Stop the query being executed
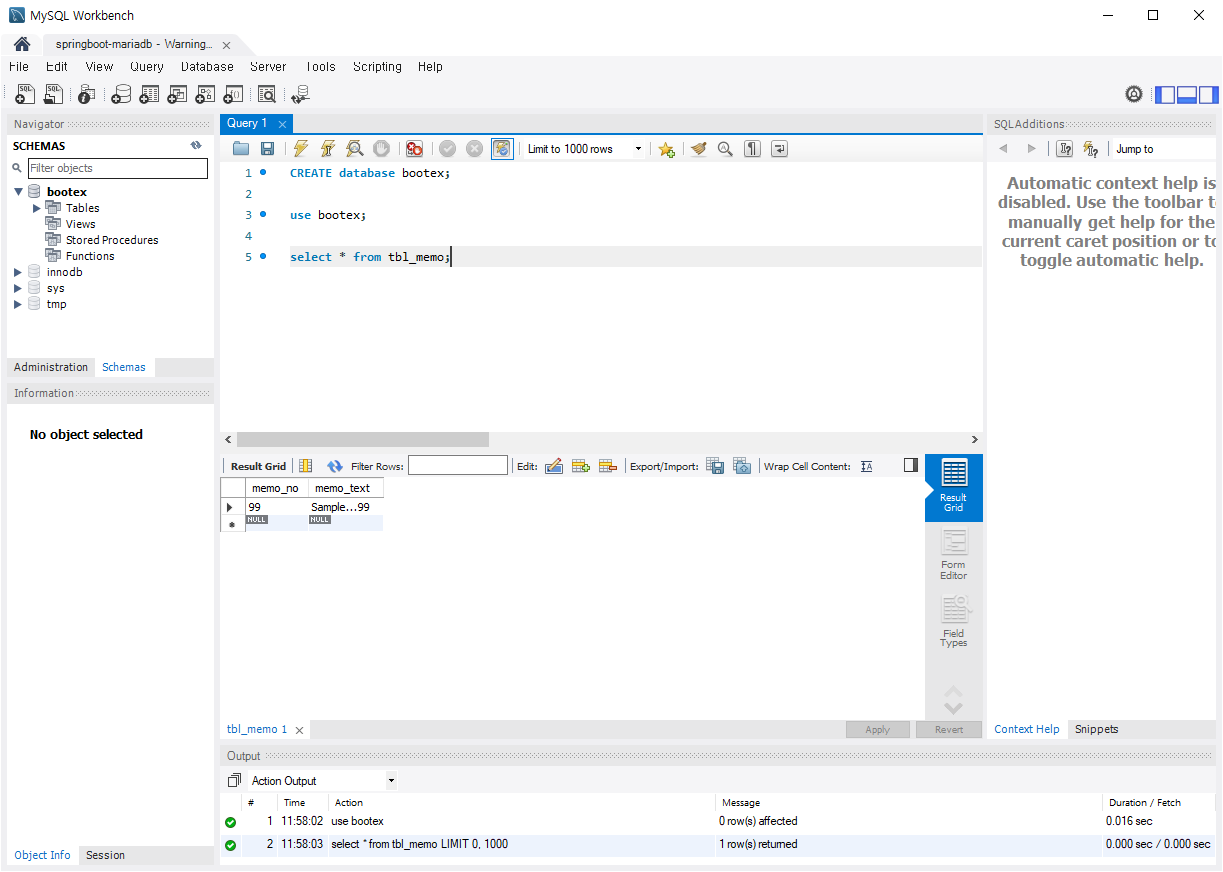 pyautogui.click(x=381, y=149)
